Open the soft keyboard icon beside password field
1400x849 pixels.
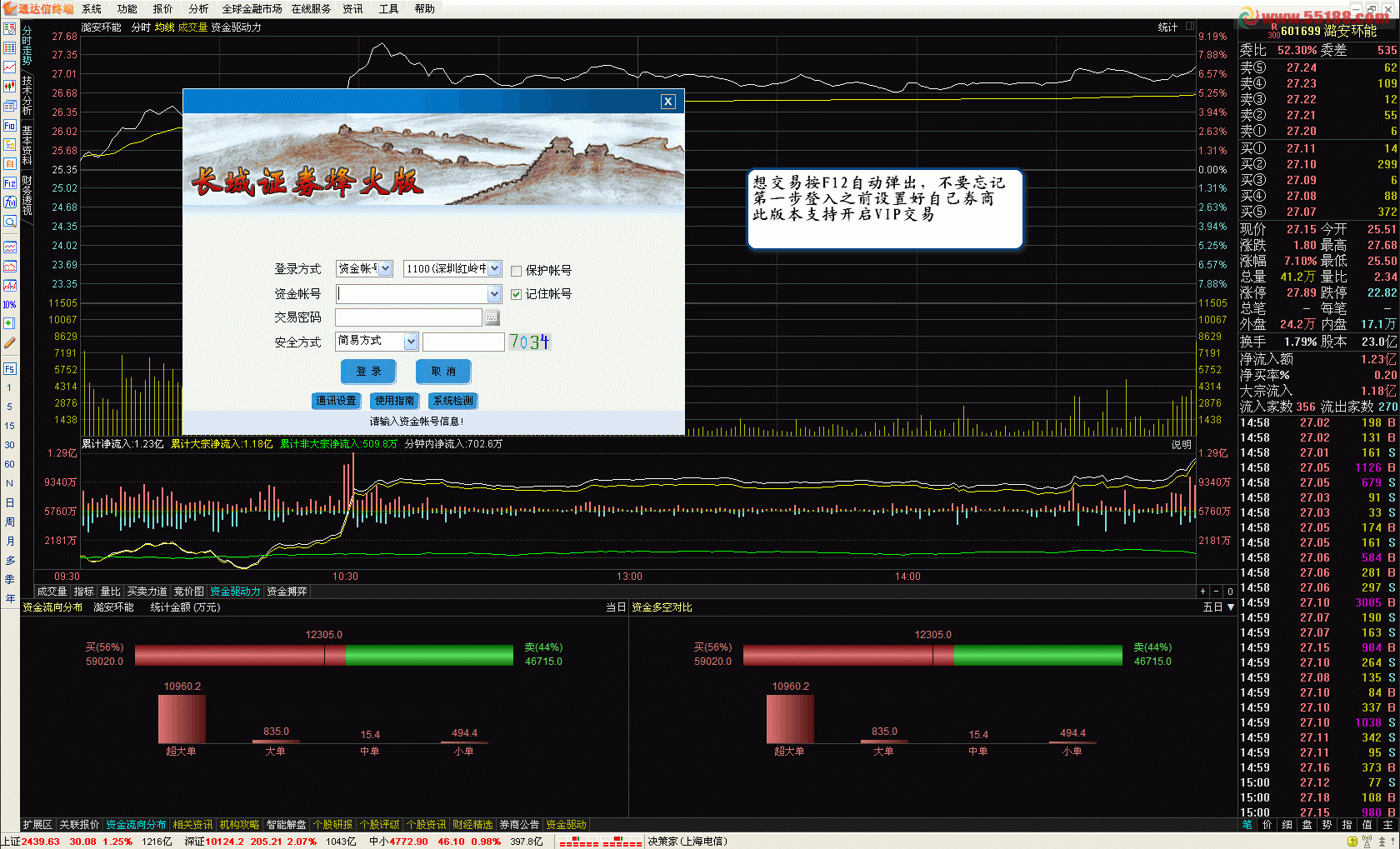[492, 317]
